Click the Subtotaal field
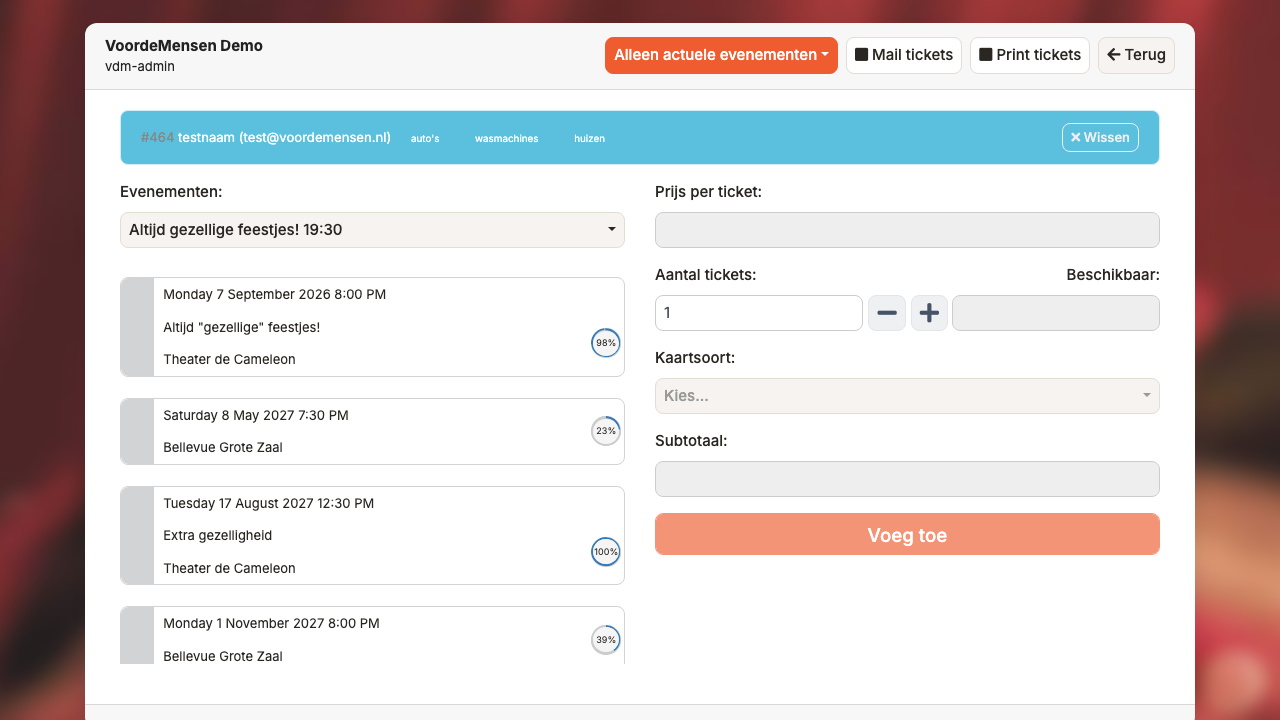 click(x=907, y=479)
